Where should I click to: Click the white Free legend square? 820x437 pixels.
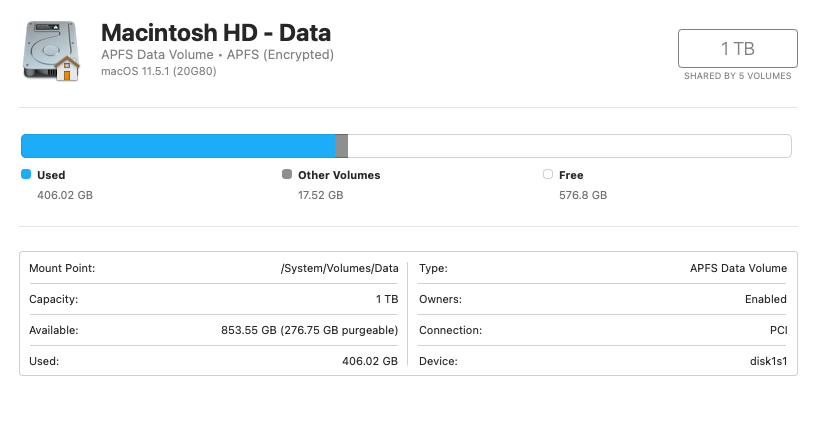pyautogui.click(x=548, y=174)
